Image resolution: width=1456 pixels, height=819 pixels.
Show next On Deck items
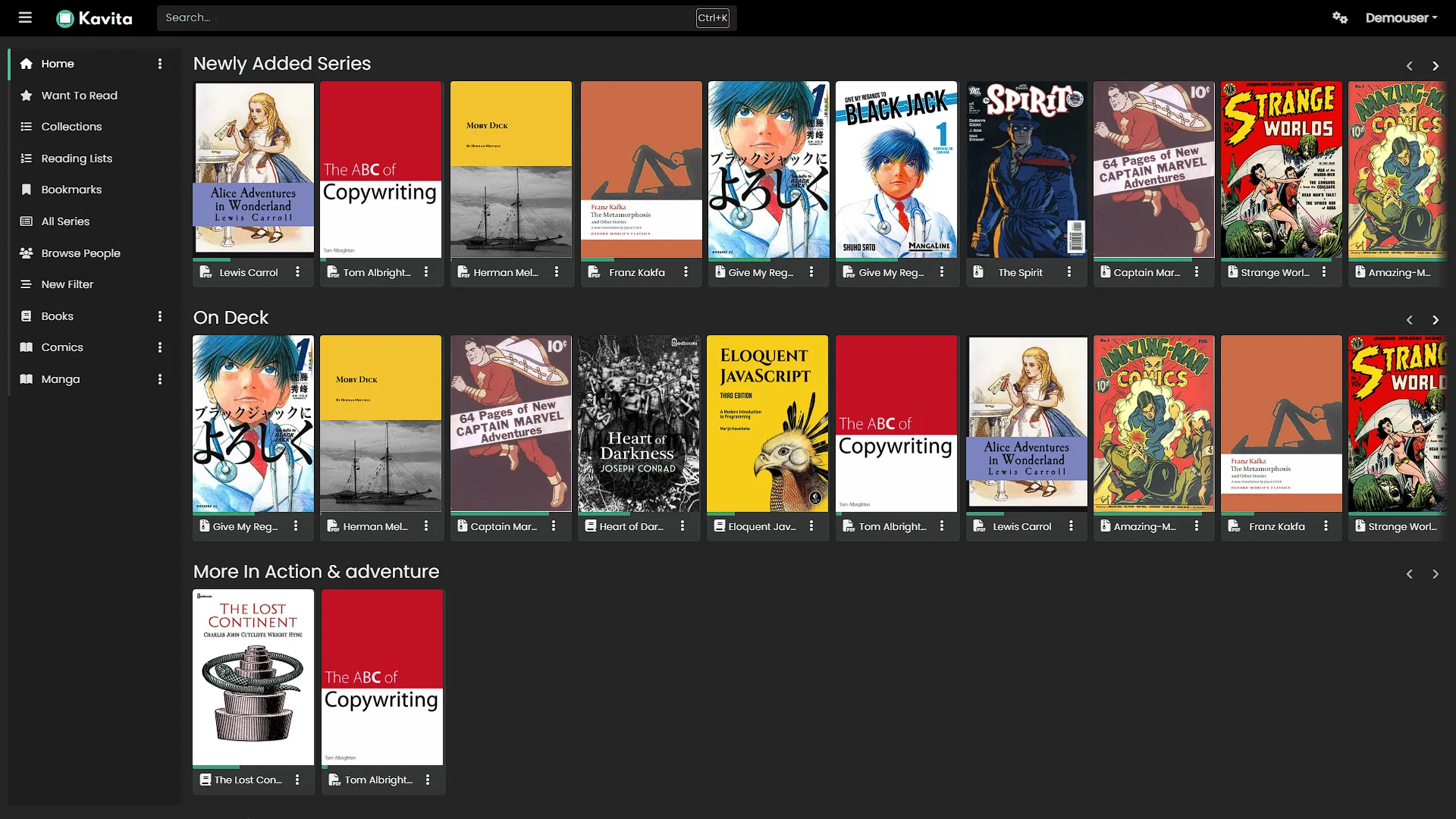point(1436,320)
